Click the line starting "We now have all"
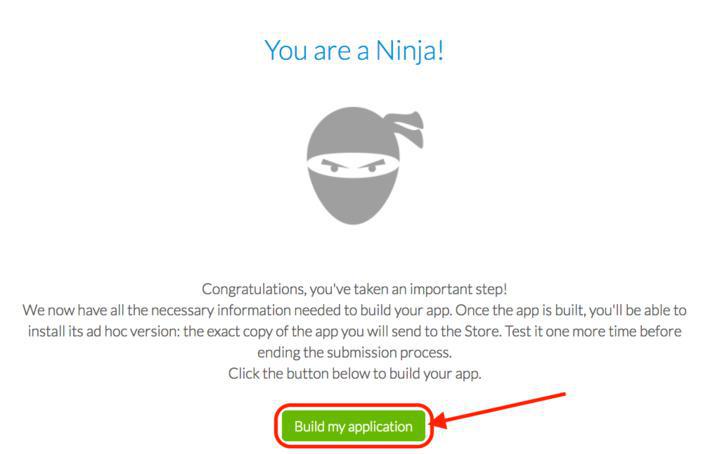 tap(356, 310)
